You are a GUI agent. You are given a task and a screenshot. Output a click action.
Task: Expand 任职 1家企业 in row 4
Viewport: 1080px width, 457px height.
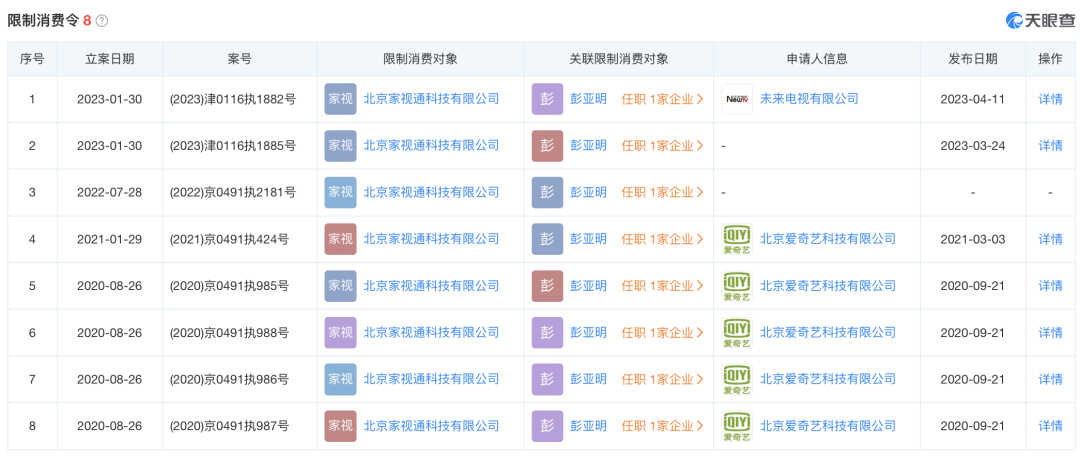662,239
